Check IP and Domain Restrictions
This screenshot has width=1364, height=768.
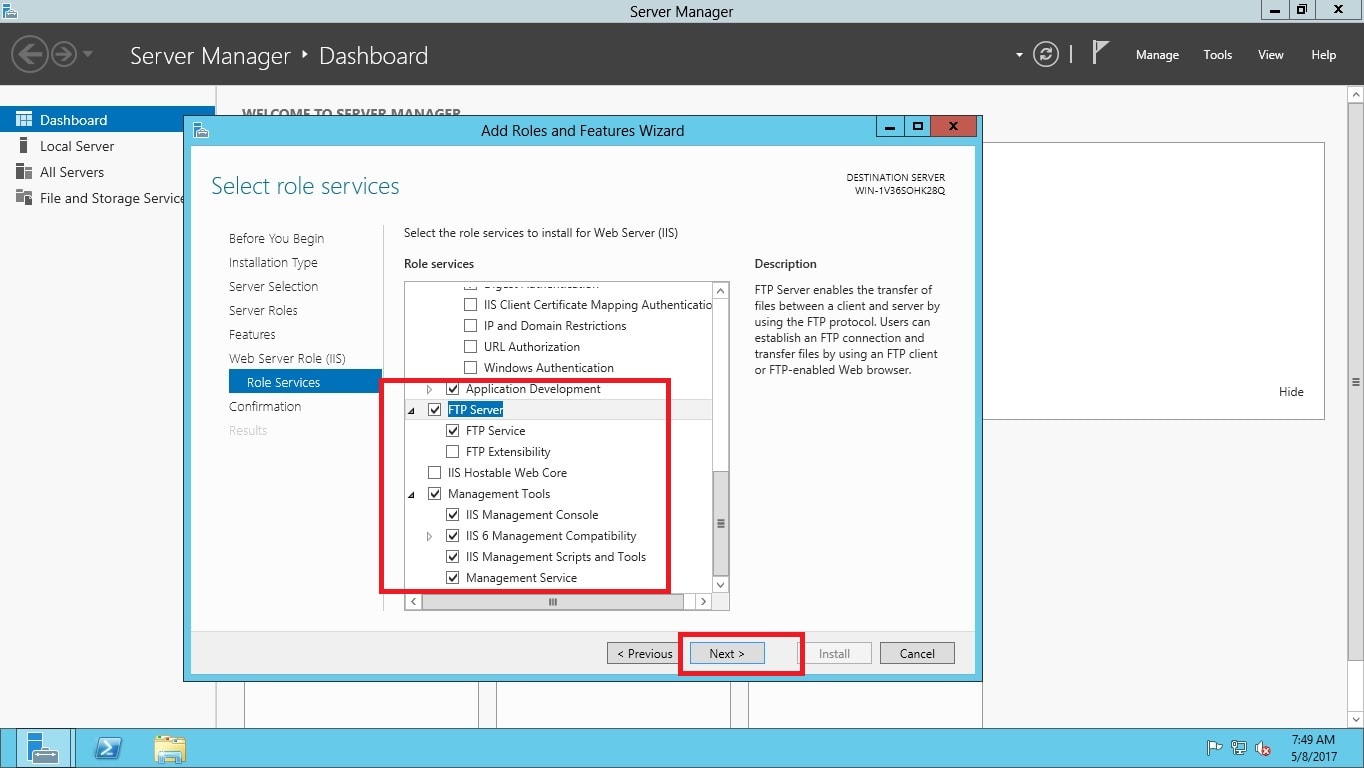pyautogui.click(x=471, y=326)
